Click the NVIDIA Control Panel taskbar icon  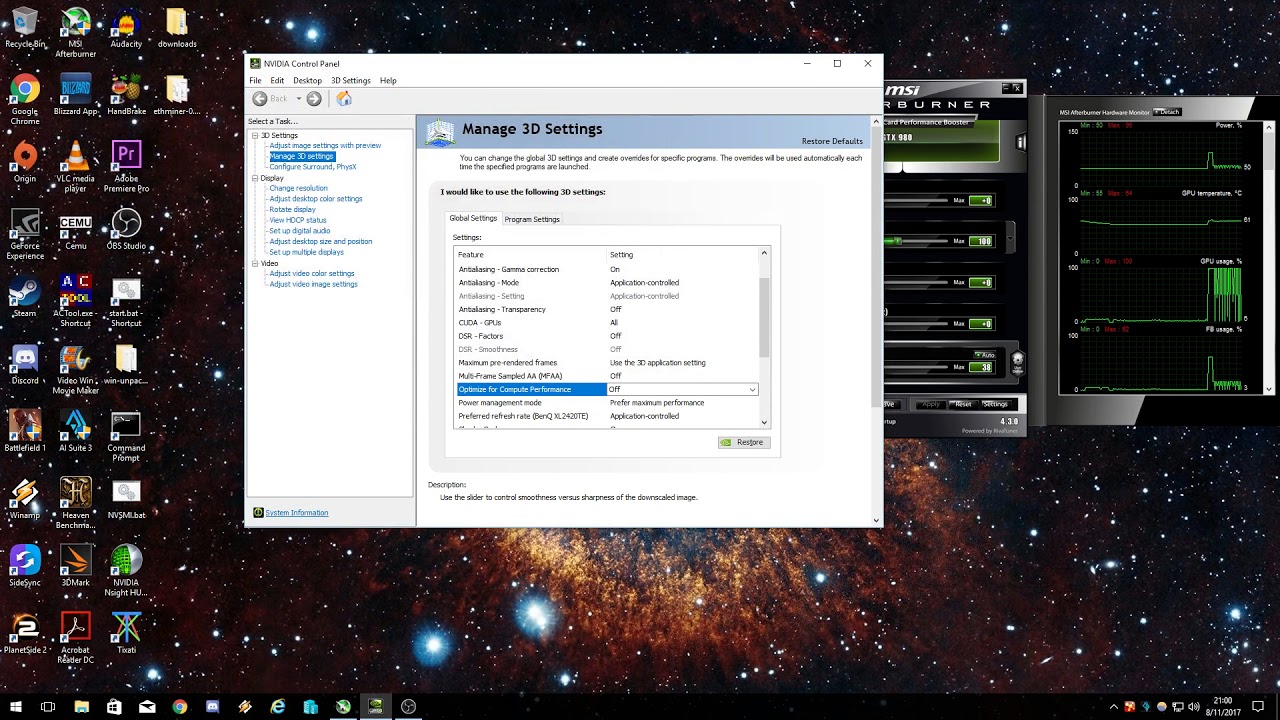pos(375,707)
